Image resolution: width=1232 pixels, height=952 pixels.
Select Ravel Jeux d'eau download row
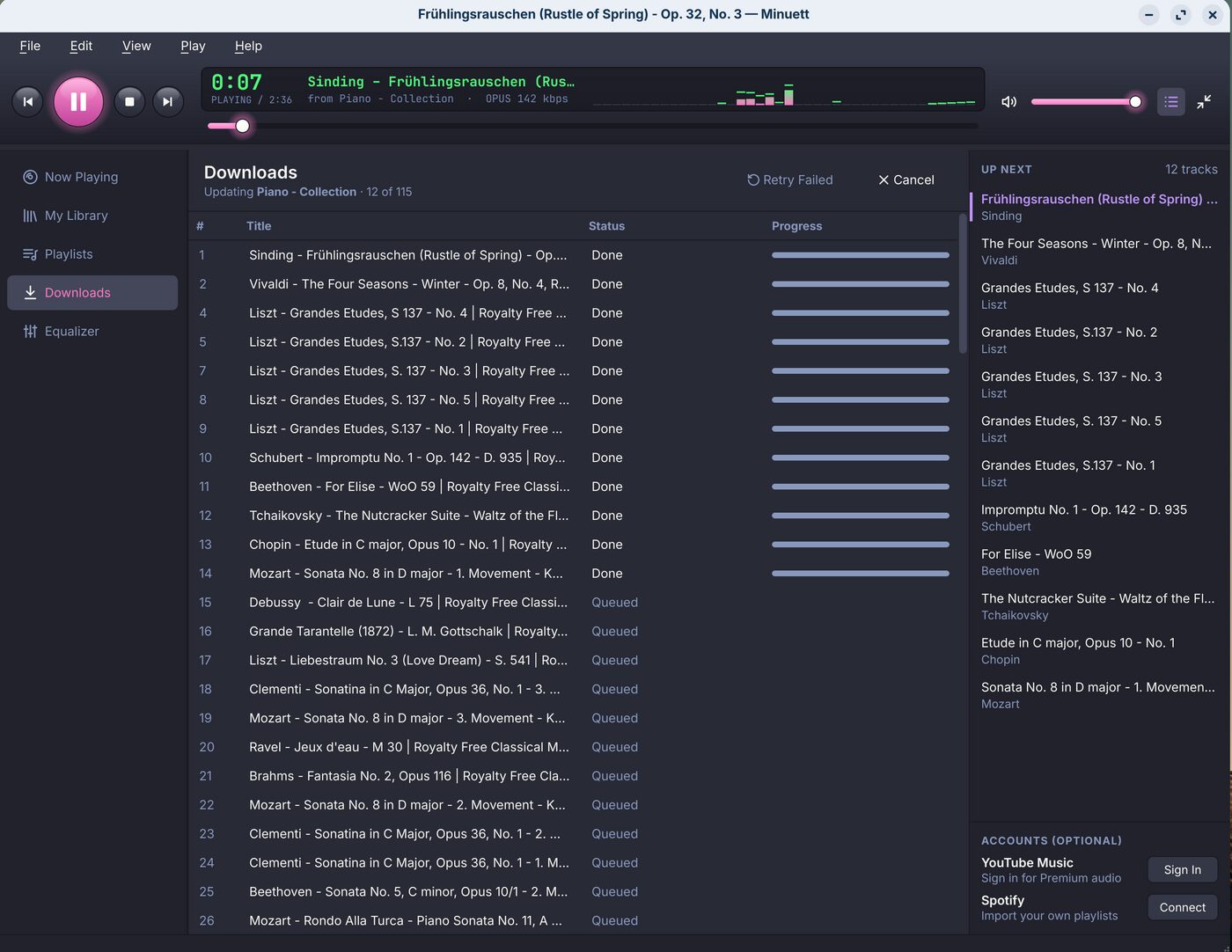pyautogui.click(x=574, y=747)
